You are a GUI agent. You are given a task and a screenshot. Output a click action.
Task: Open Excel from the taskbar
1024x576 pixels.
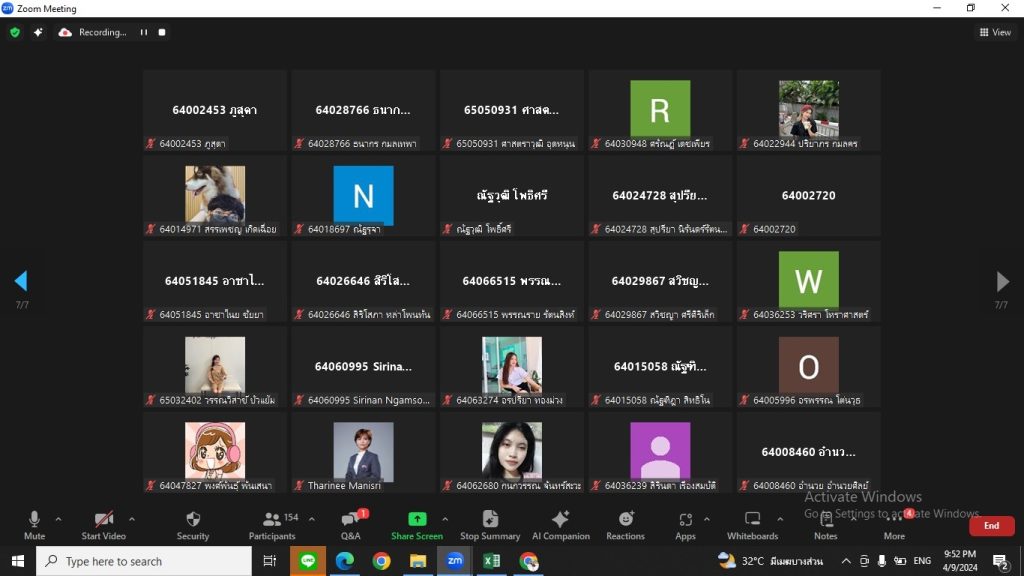(492, 561)
